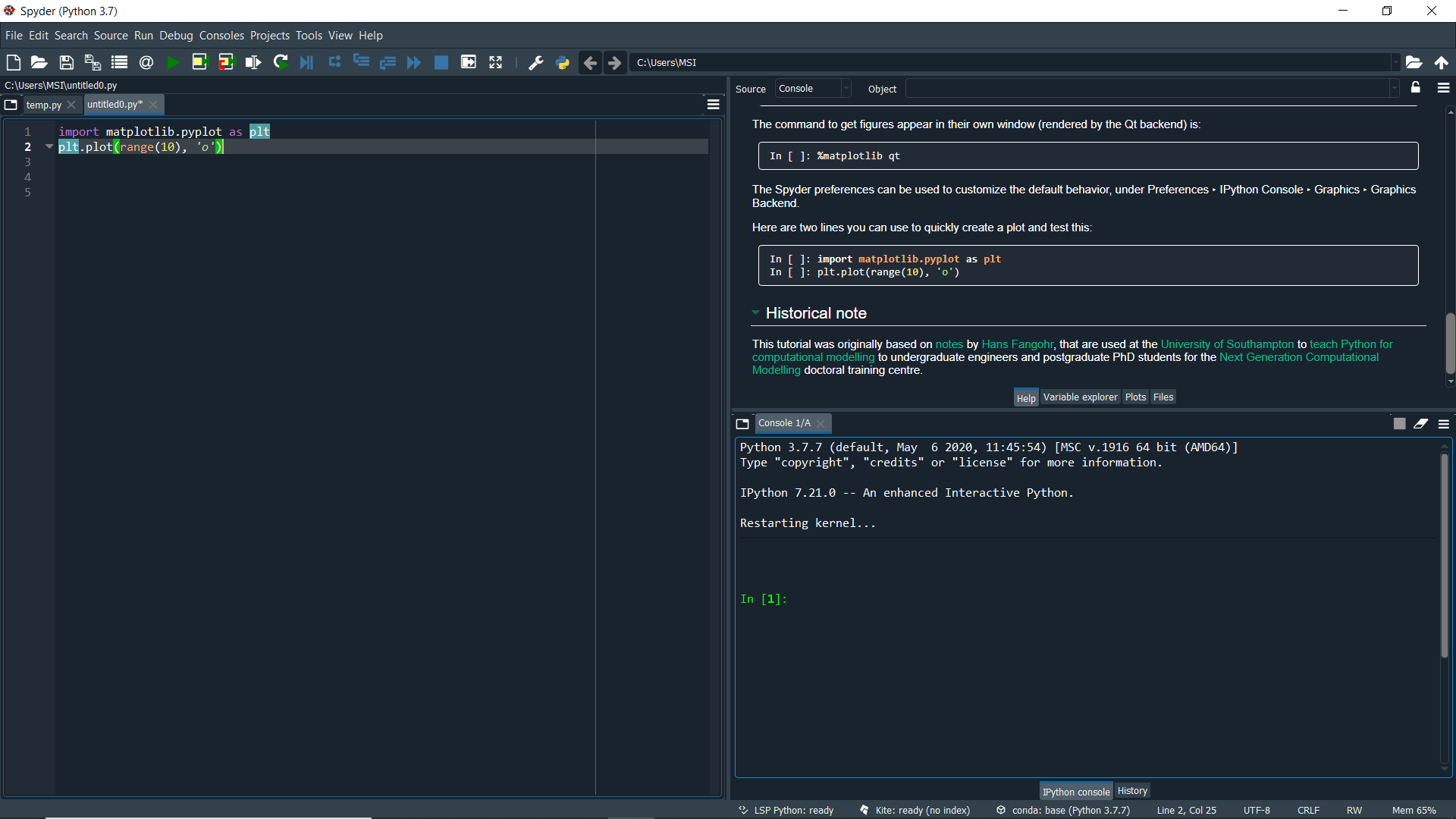Open Preferences via the wrench icon
Screen dimensions: 1456x819
point(535,62)
